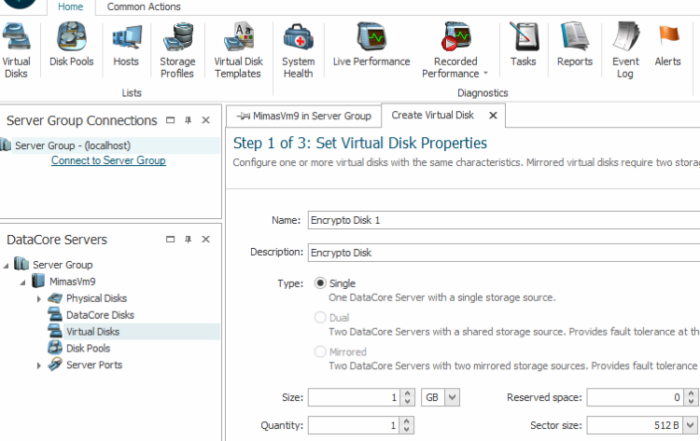Expand the Physical Disks tree node
Image resolution: width=700 pixels, height=441 pixels.
click(40, 298)
